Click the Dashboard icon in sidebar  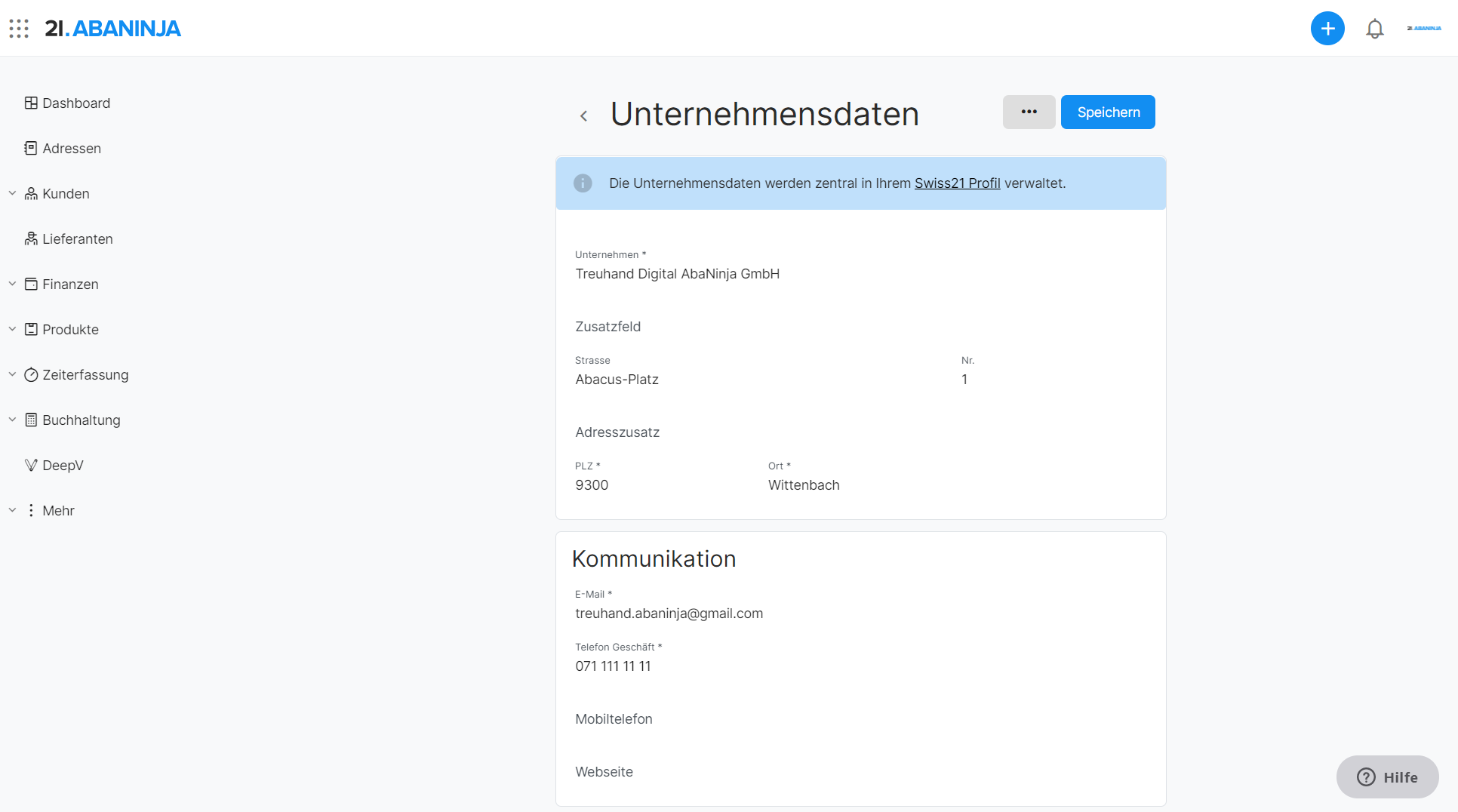tap(31, 103)
